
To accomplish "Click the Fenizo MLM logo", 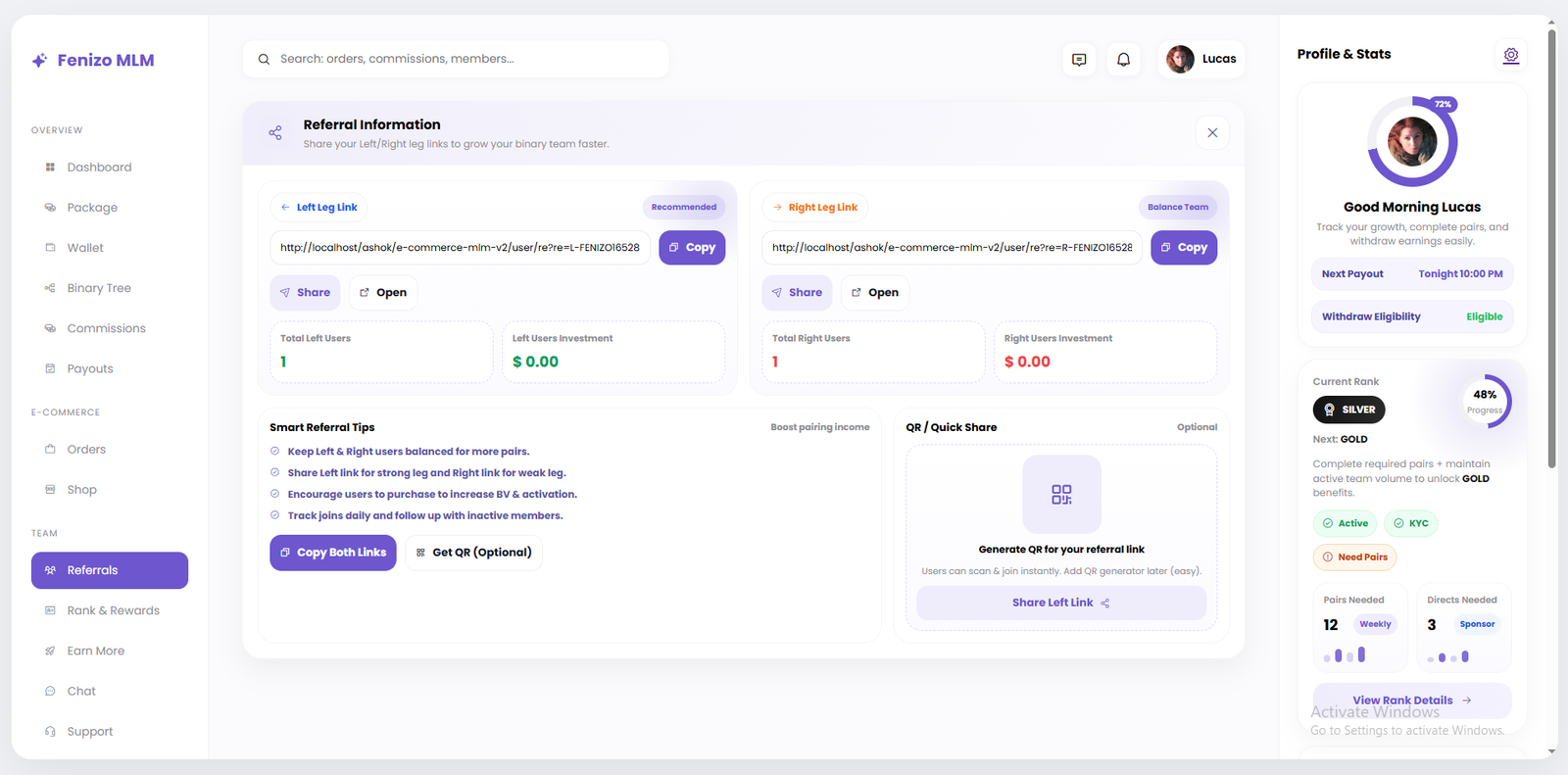I will tap(93, 61).
